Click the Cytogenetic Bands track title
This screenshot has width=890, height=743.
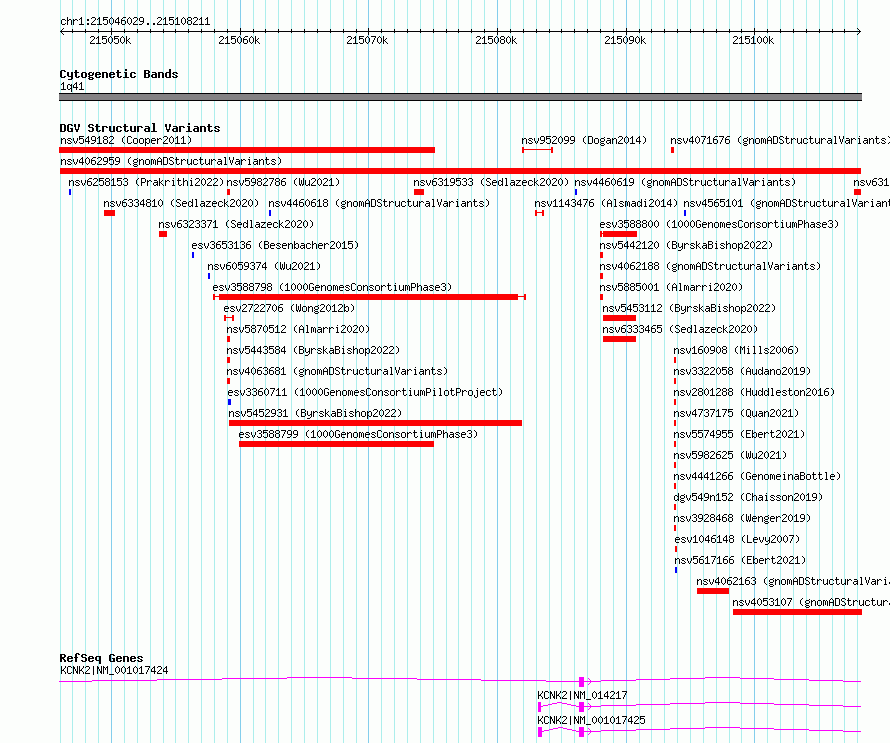(119, 74)
